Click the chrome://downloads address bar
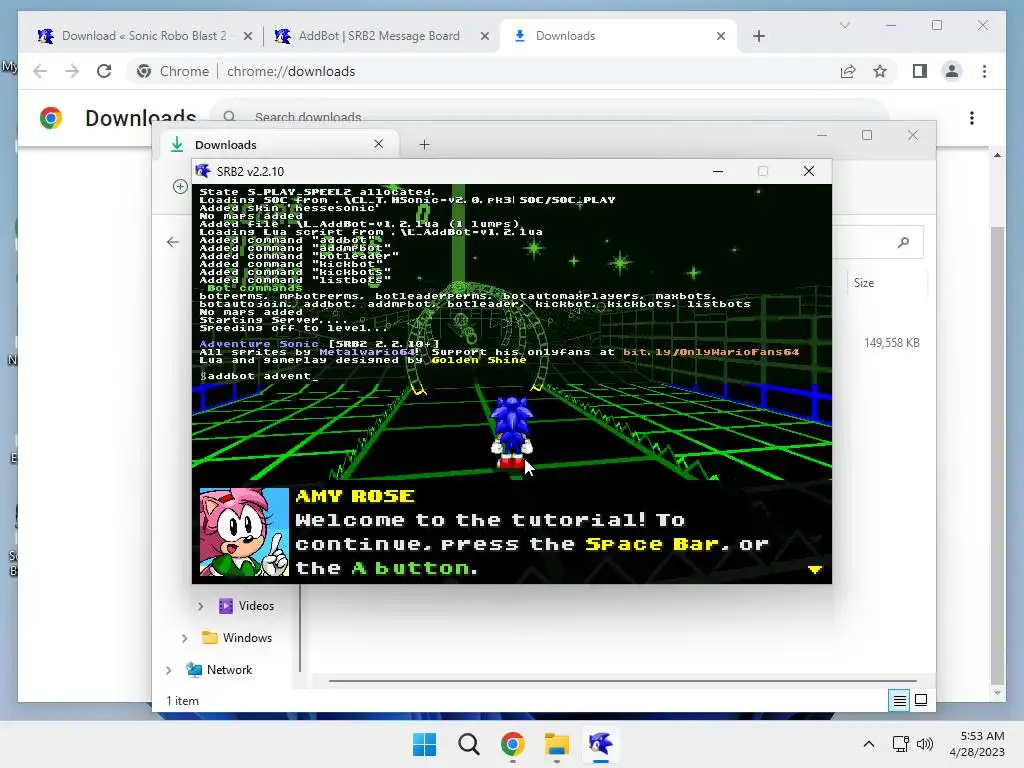The width and height of the screenshot is (1024, 768). [x=483, y=71]
